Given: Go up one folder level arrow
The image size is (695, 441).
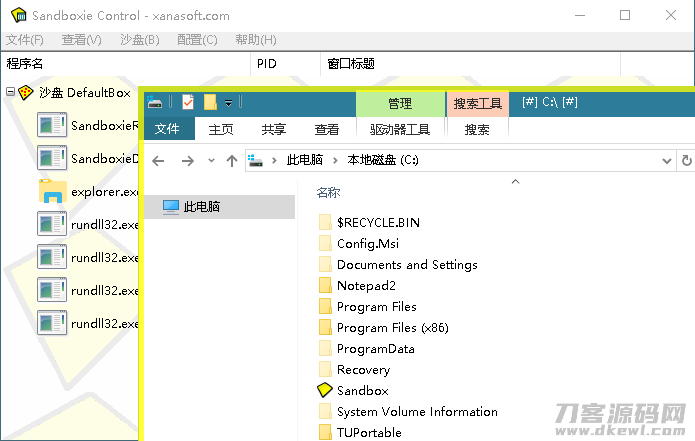Looking at the screenshot, I should click(231, 161).
